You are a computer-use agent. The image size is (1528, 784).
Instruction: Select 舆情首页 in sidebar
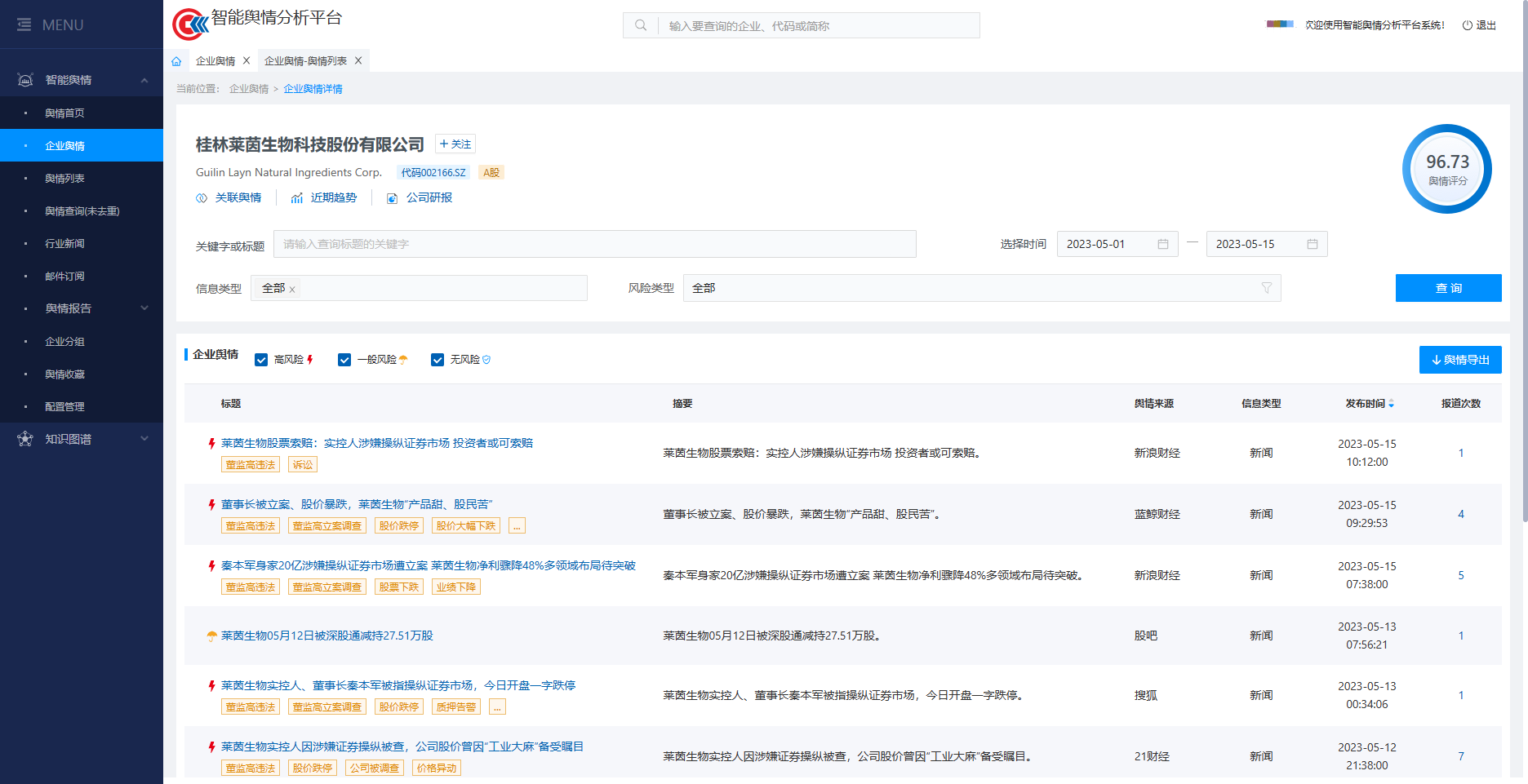82,113
